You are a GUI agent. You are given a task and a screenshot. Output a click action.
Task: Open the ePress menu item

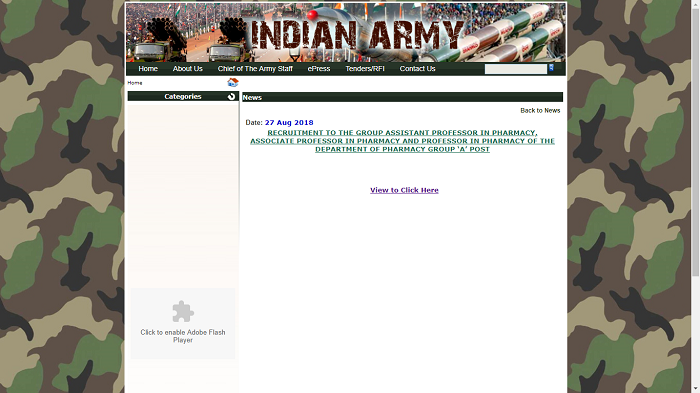[x=319, y=69]
